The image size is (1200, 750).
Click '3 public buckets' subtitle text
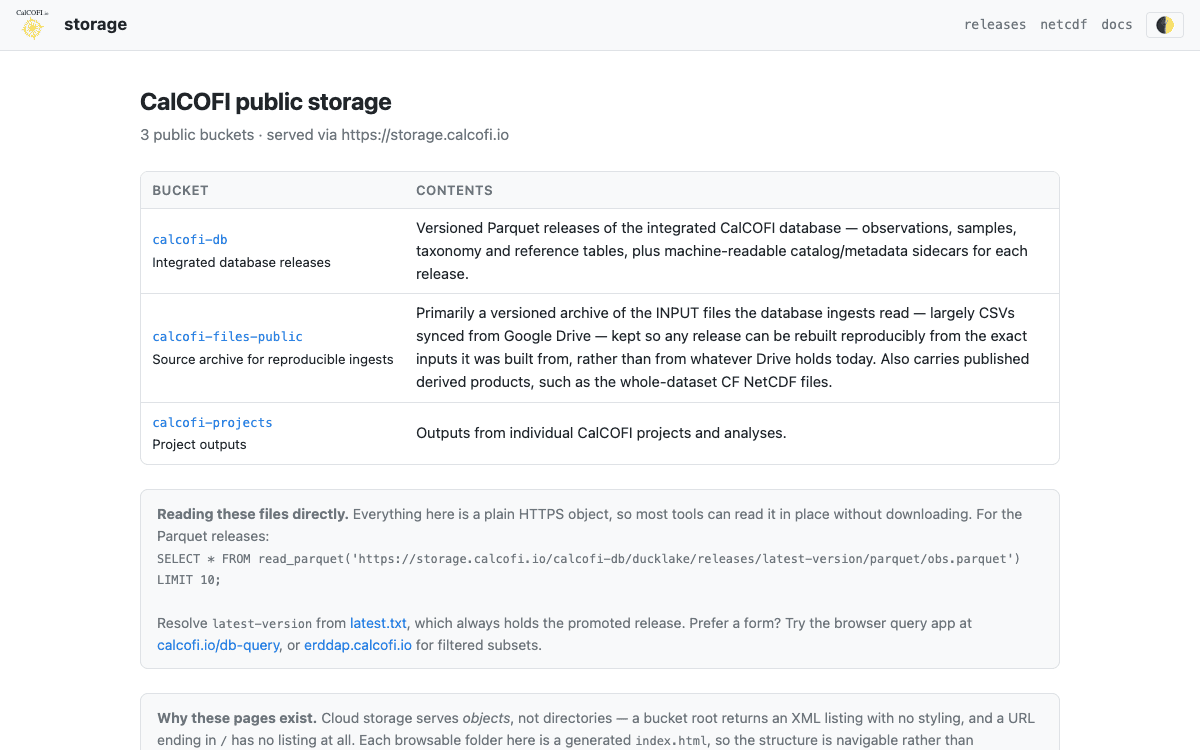(197, 135)
